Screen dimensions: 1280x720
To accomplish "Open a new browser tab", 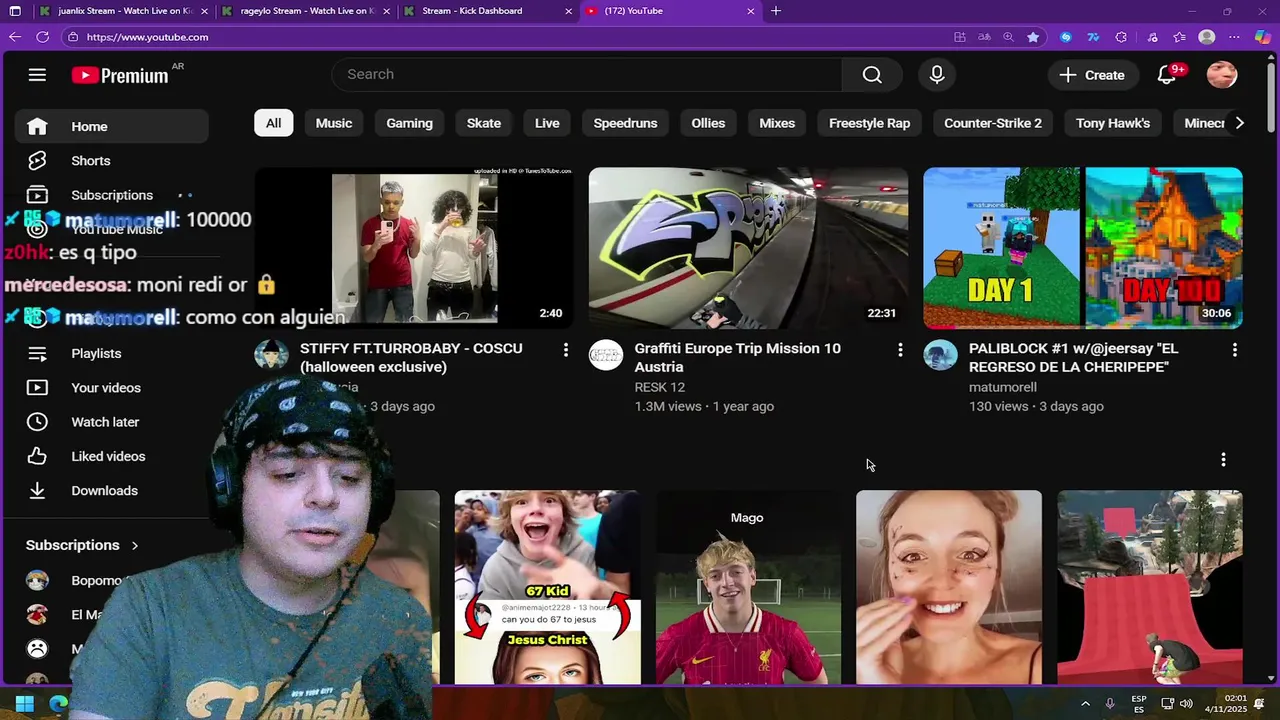I will (x=776, y=11).
